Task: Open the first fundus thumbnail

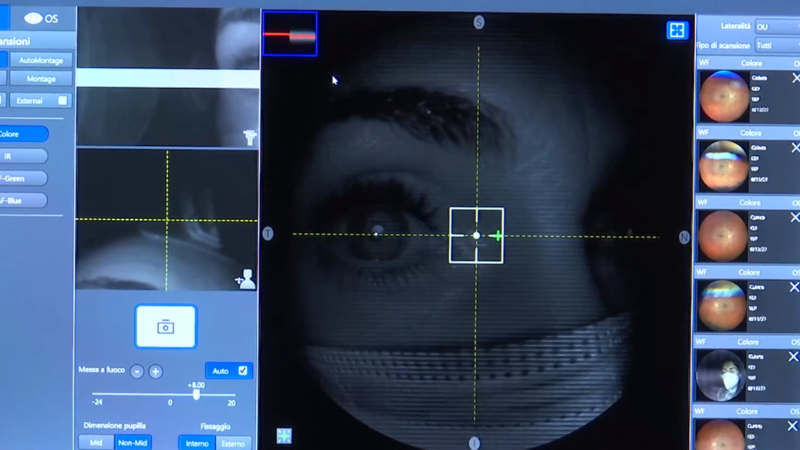Action: pos(724,96)
